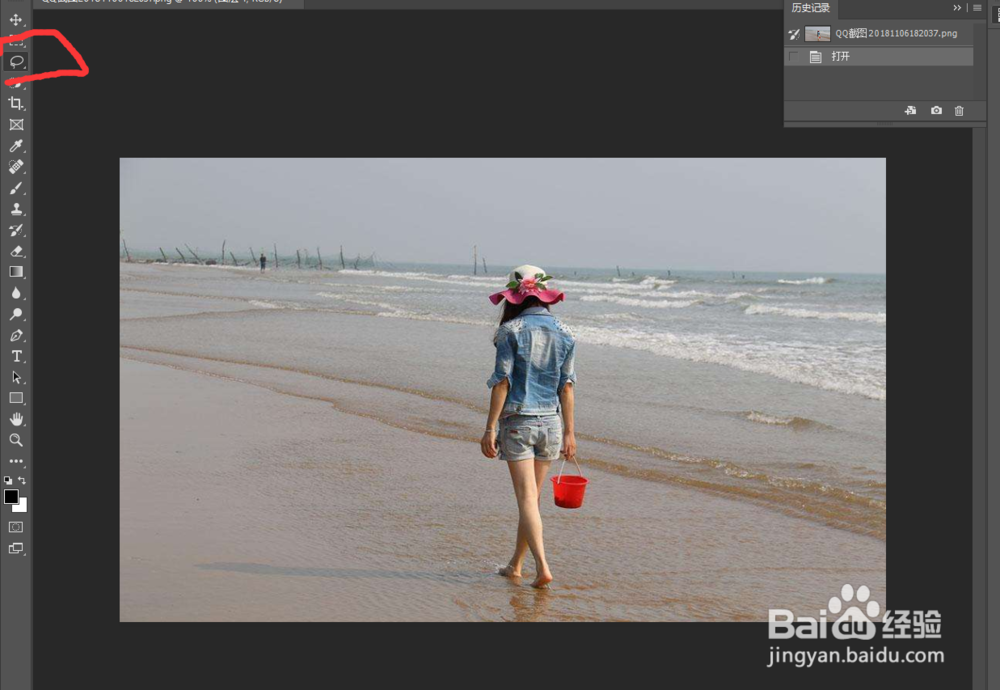Image resolution: width=1000 pixels, height=690 pixels.
Task: Create a new snapshot with the camera button
Action: tap(936, 110)
